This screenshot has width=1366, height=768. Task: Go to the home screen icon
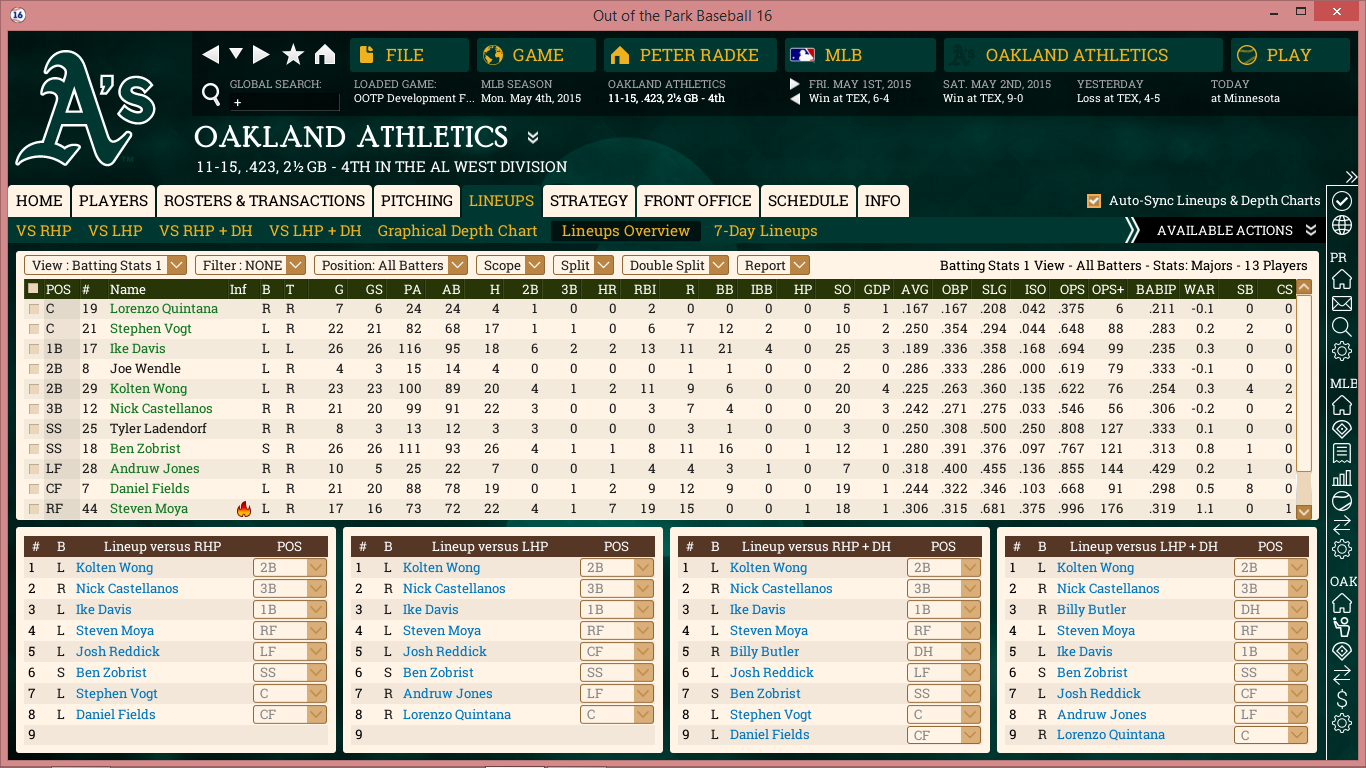tap(325, 55)
